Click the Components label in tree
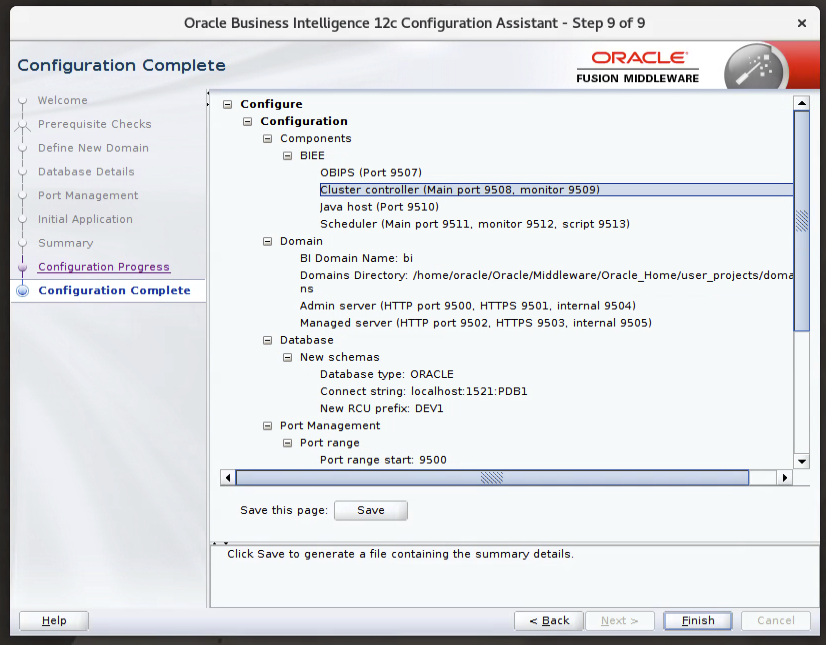Screen dimensions: 826x645 coord(316,139)
